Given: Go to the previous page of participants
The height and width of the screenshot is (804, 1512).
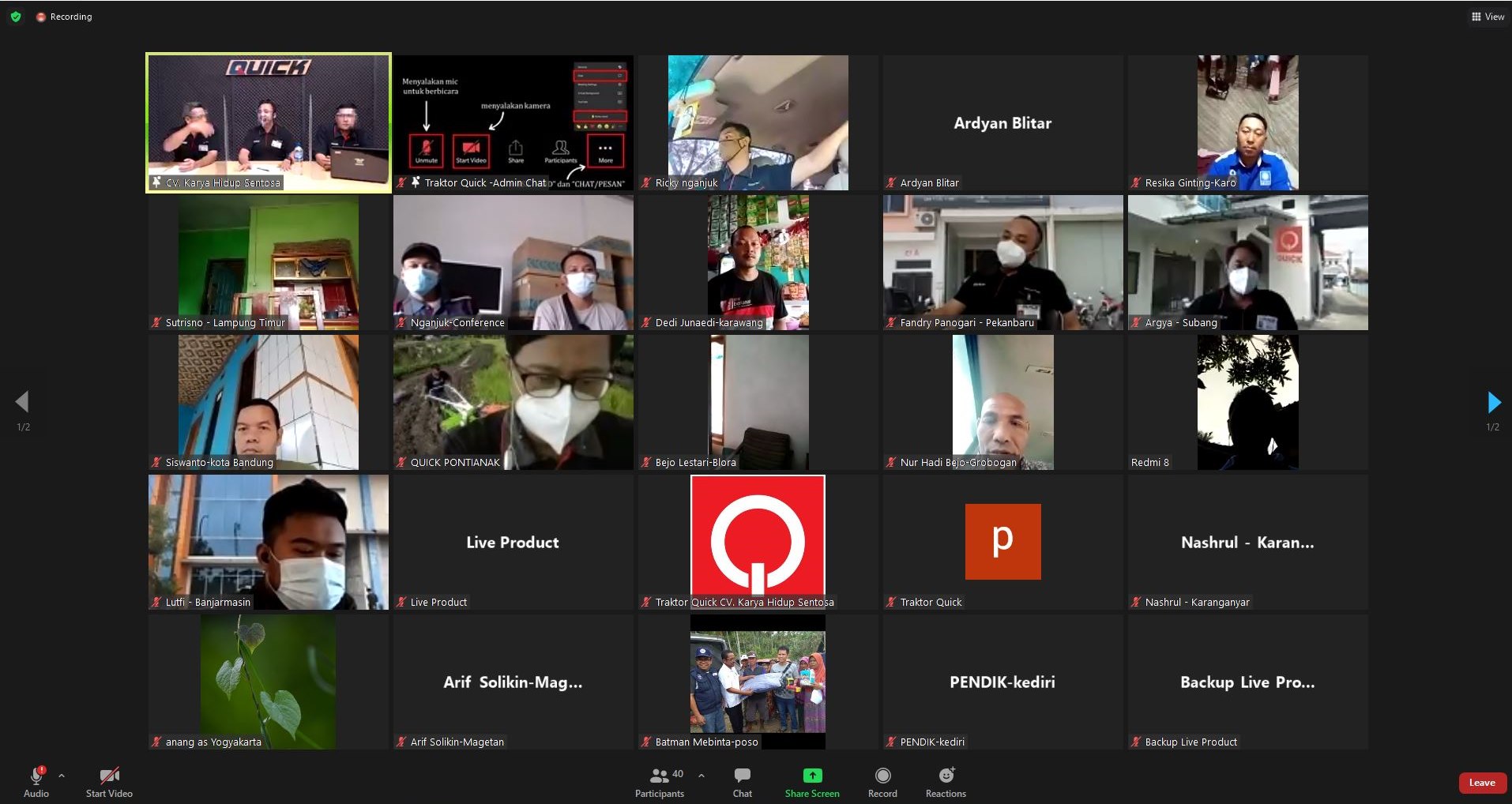Looking at the screenshot, I should pos(22,402).
